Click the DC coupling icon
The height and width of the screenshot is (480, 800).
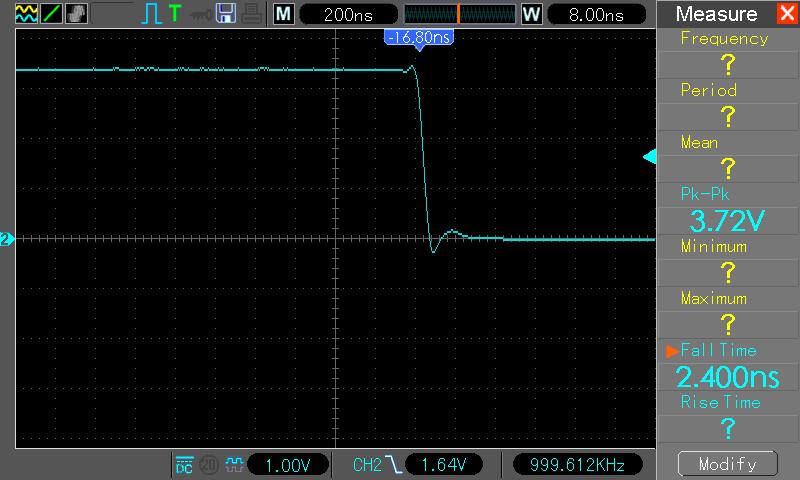[184, 465]
